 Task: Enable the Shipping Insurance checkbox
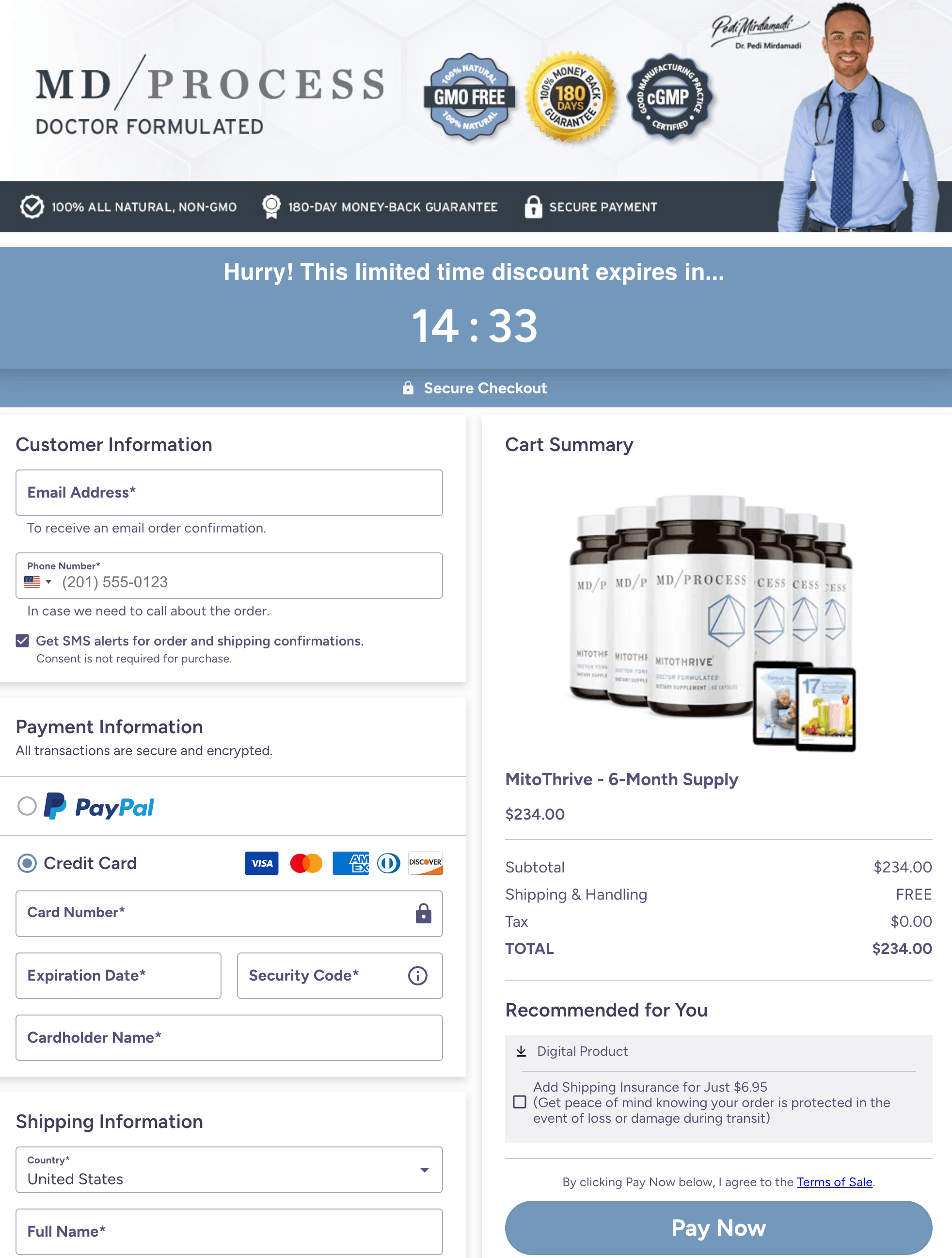pos(520,1102)
